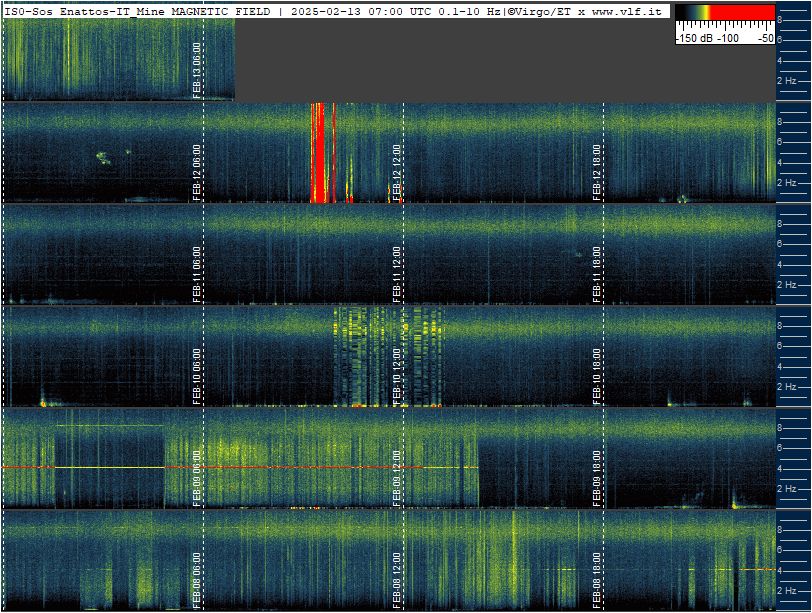Screen dimensions: 812x613
Task: Click the red section of the dB color bar
Action: click(x=742, y=12)
